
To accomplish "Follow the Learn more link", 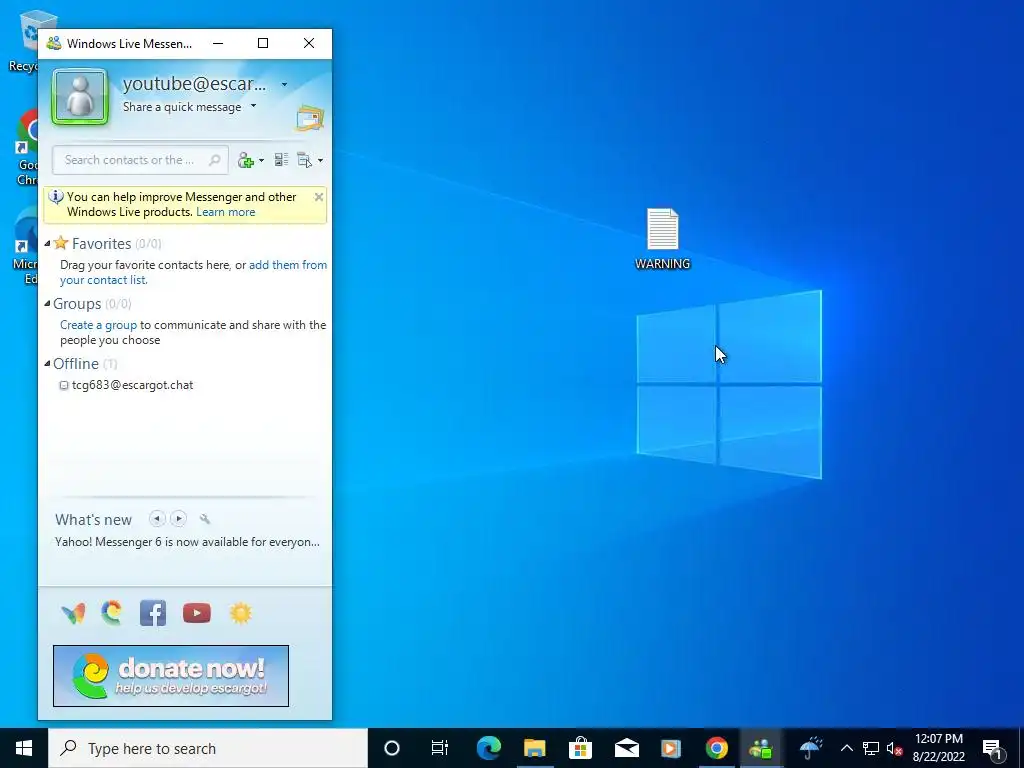I will pos(225,212).
